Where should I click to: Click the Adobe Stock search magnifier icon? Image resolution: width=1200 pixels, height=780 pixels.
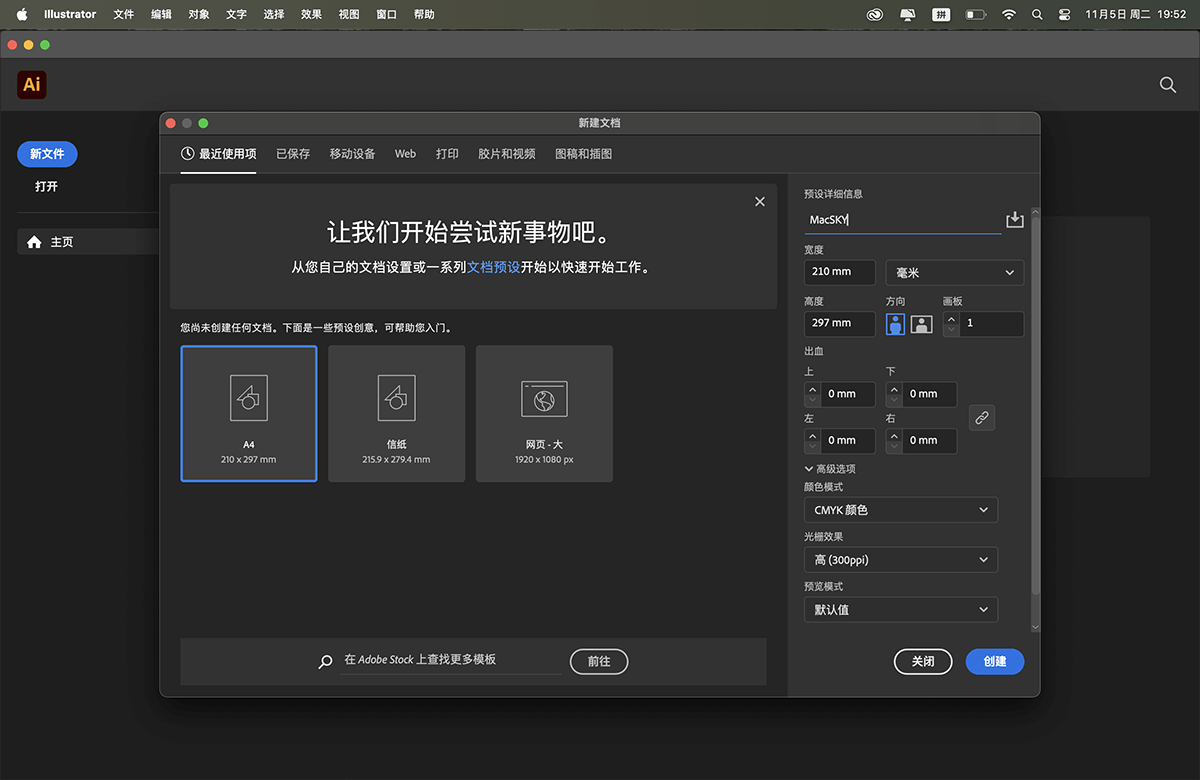click(325, 661)
